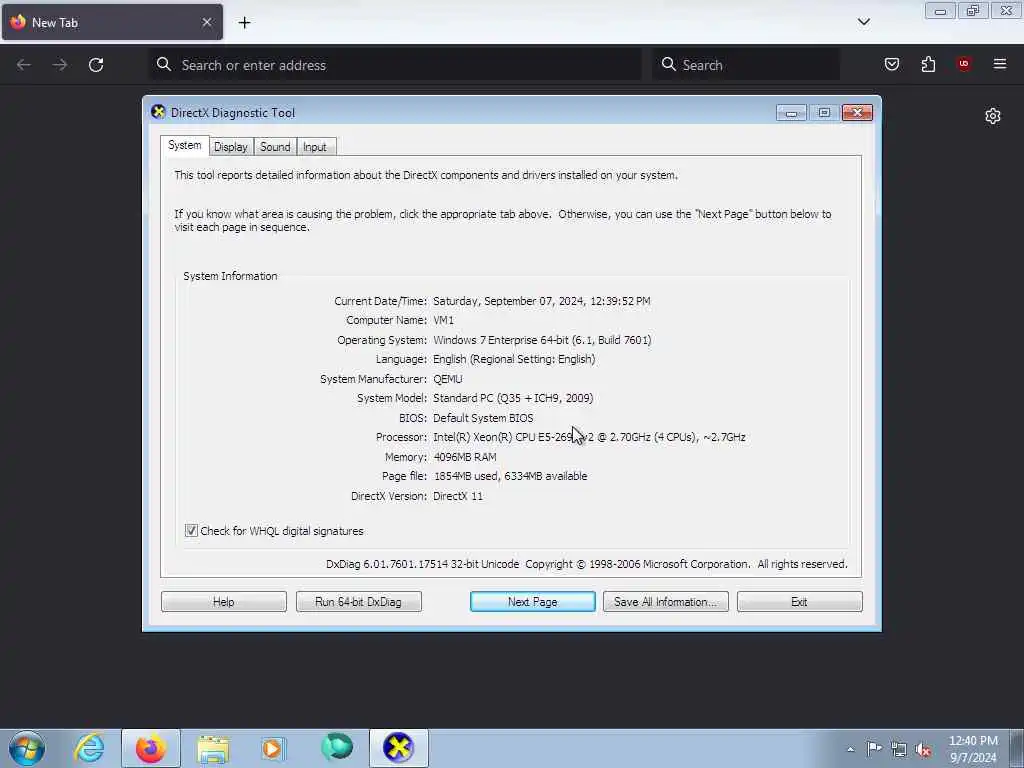The image size is (1024, 768).
Task: Click the current date/time value text
Action: (x=541, y=301)
